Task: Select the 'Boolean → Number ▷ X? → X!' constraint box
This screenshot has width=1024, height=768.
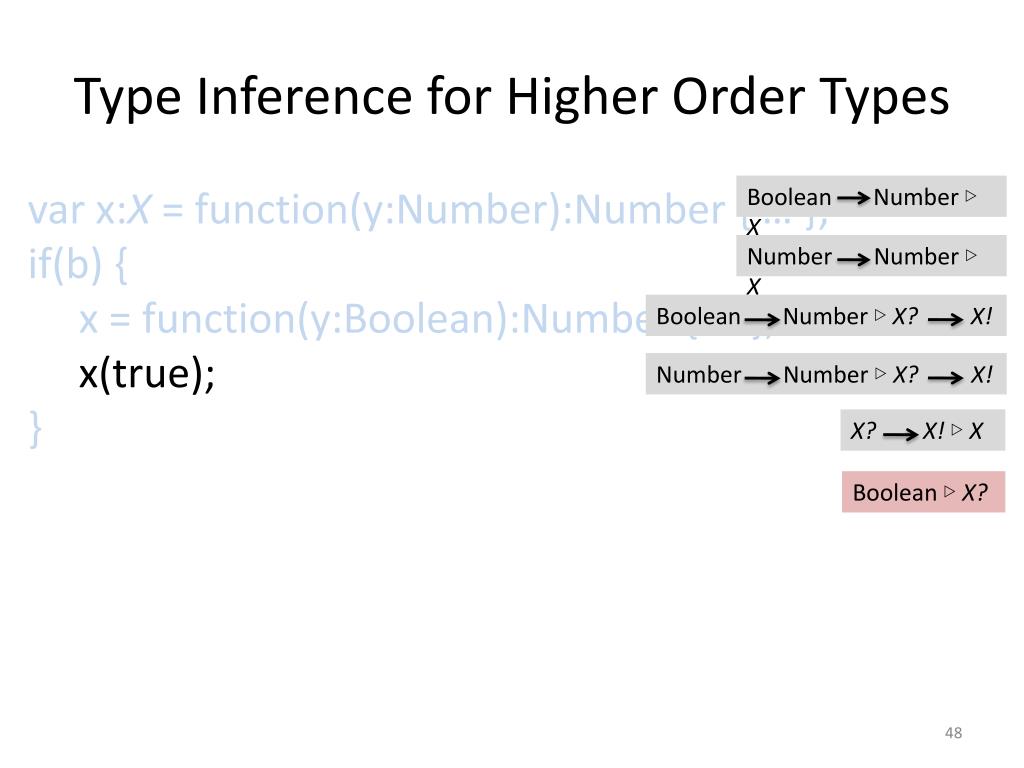Action: (x=826, y=315)
